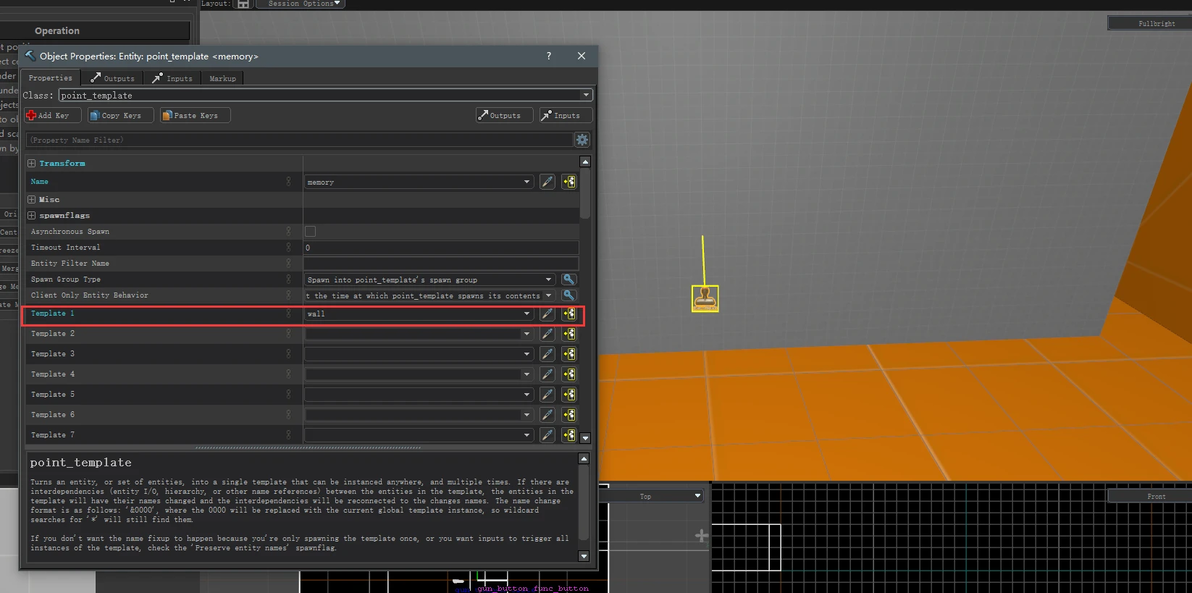Toggle the Asynchronous Spawn checkbox
The width and height of the screenshot is (1192, 593).
coord(310,231)
